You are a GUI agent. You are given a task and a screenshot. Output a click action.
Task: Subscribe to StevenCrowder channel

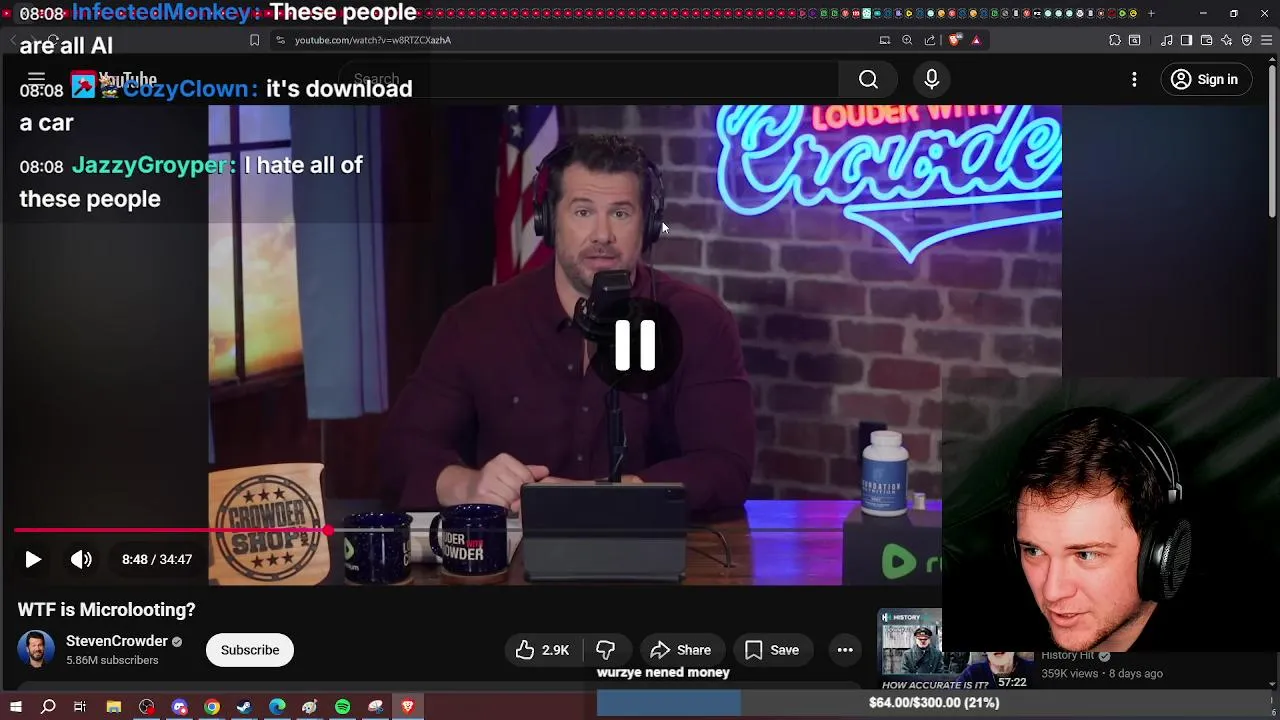(x=250, y=650)
